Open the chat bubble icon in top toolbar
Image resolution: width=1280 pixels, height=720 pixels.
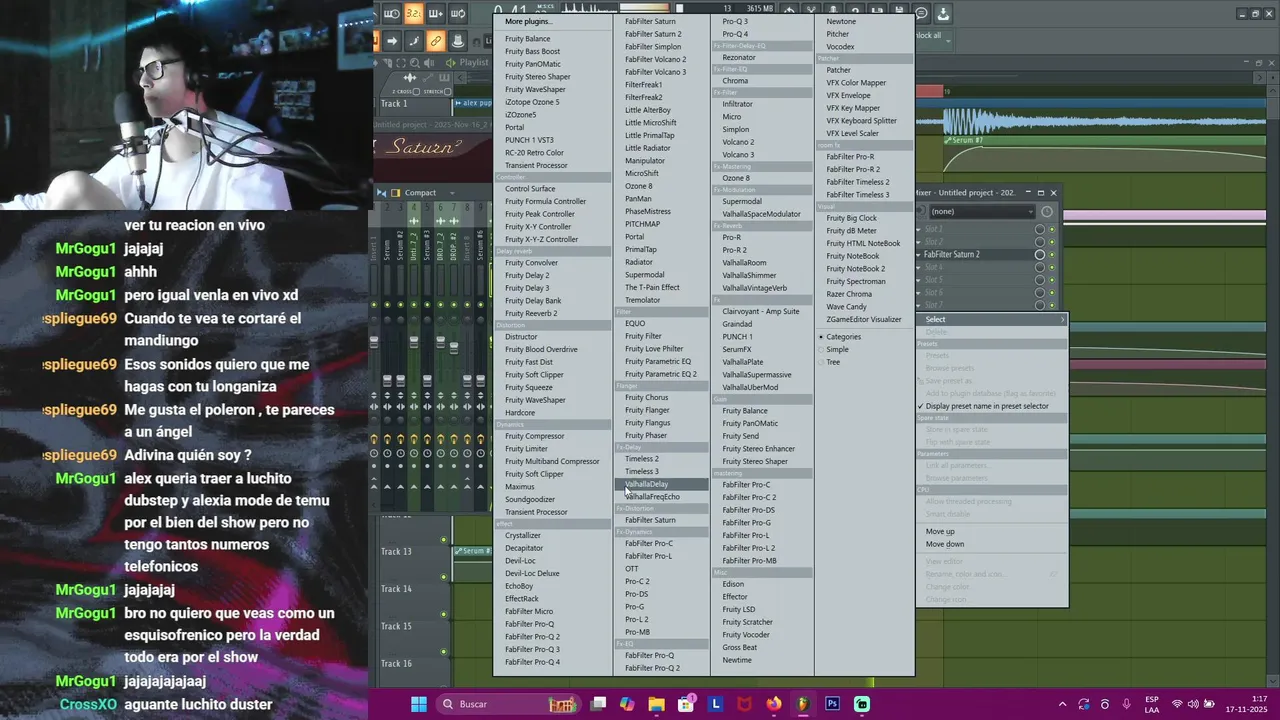[x=922, y=13]
